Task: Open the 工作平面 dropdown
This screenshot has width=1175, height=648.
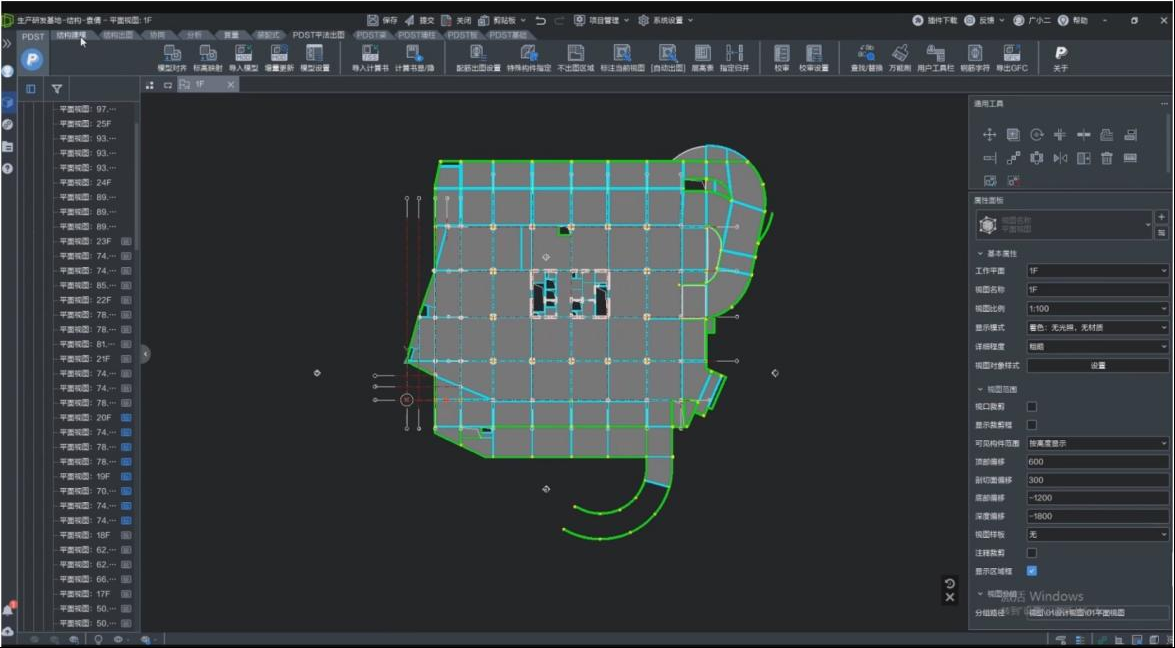Action: point(1098,270)
